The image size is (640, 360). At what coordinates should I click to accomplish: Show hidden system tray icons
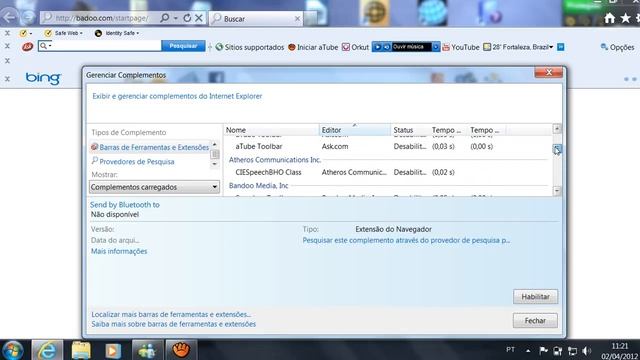528,350
